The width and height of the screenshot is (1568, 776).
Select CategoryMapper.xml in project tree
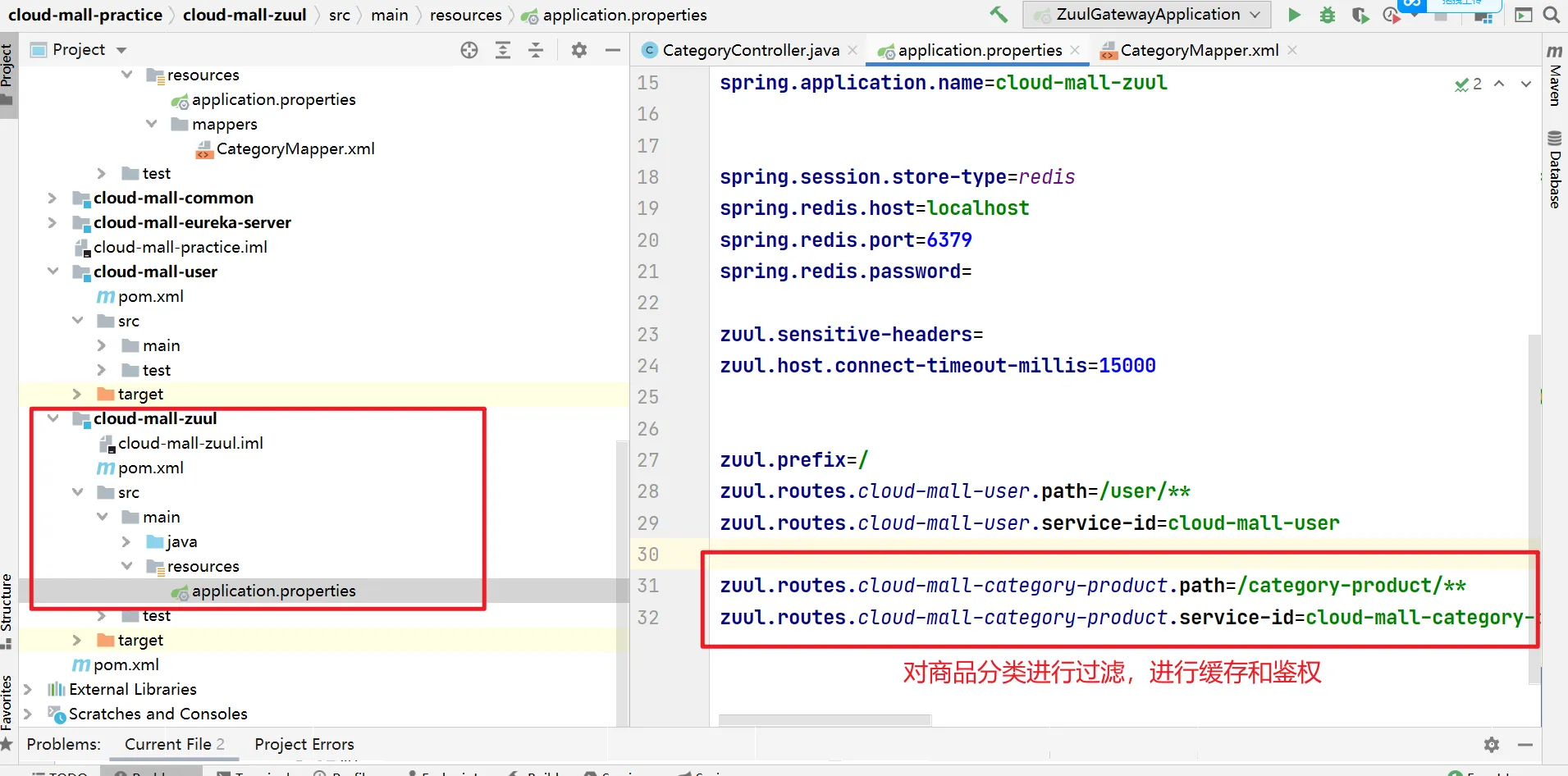[x=295, y=148]
